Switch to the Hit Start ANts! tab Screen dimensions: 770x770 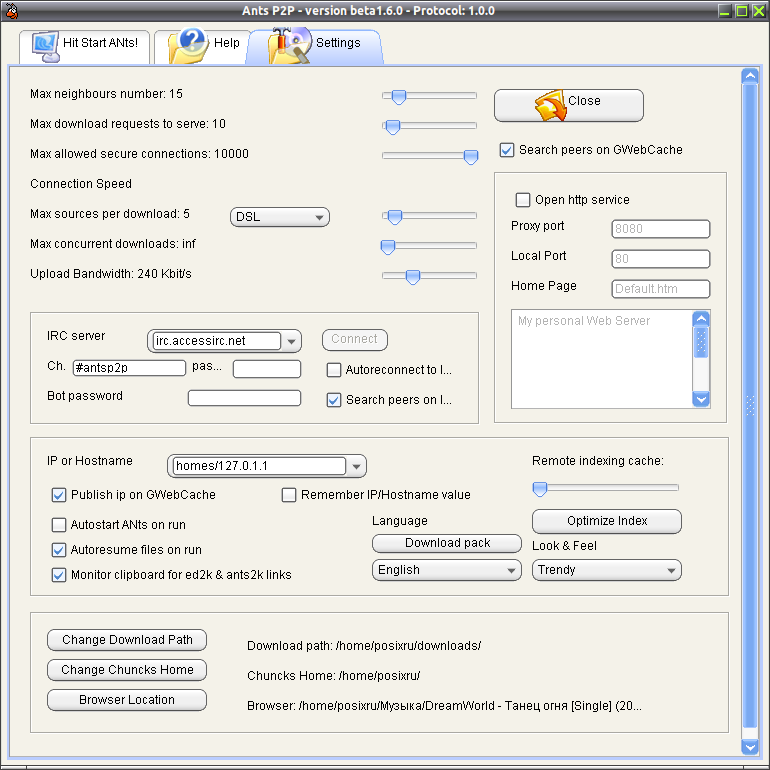pyautogui.click(x=84, y=45)
